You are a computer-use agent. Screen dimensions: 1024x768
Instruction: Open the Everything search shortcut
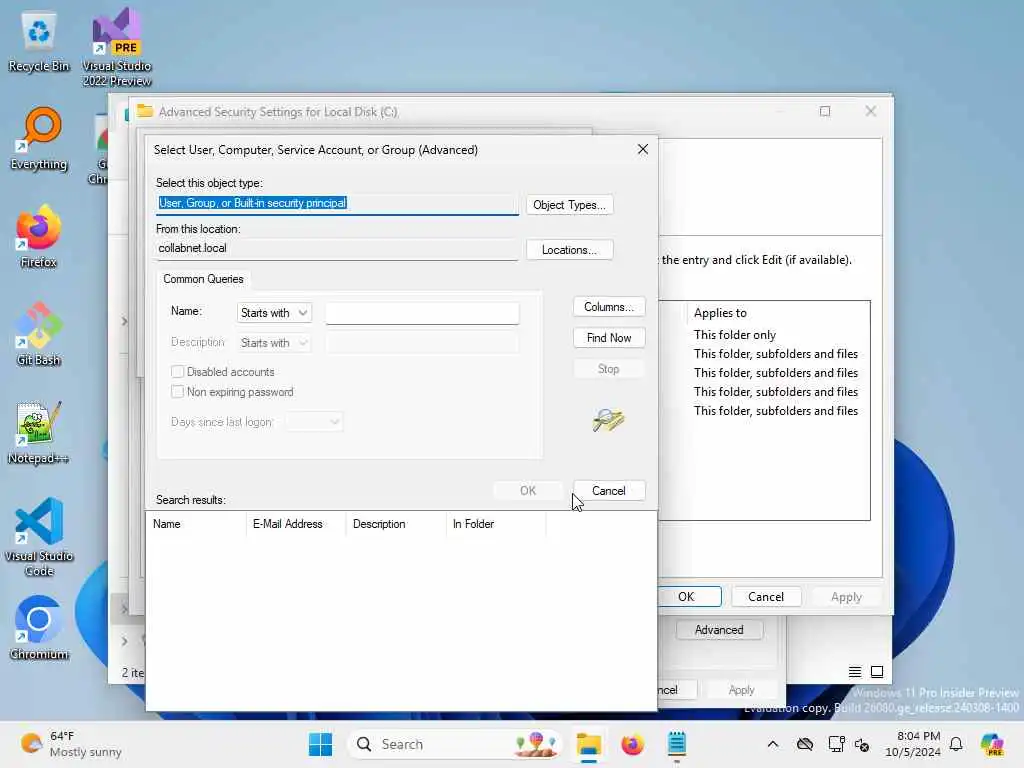(x=39, y=139)
